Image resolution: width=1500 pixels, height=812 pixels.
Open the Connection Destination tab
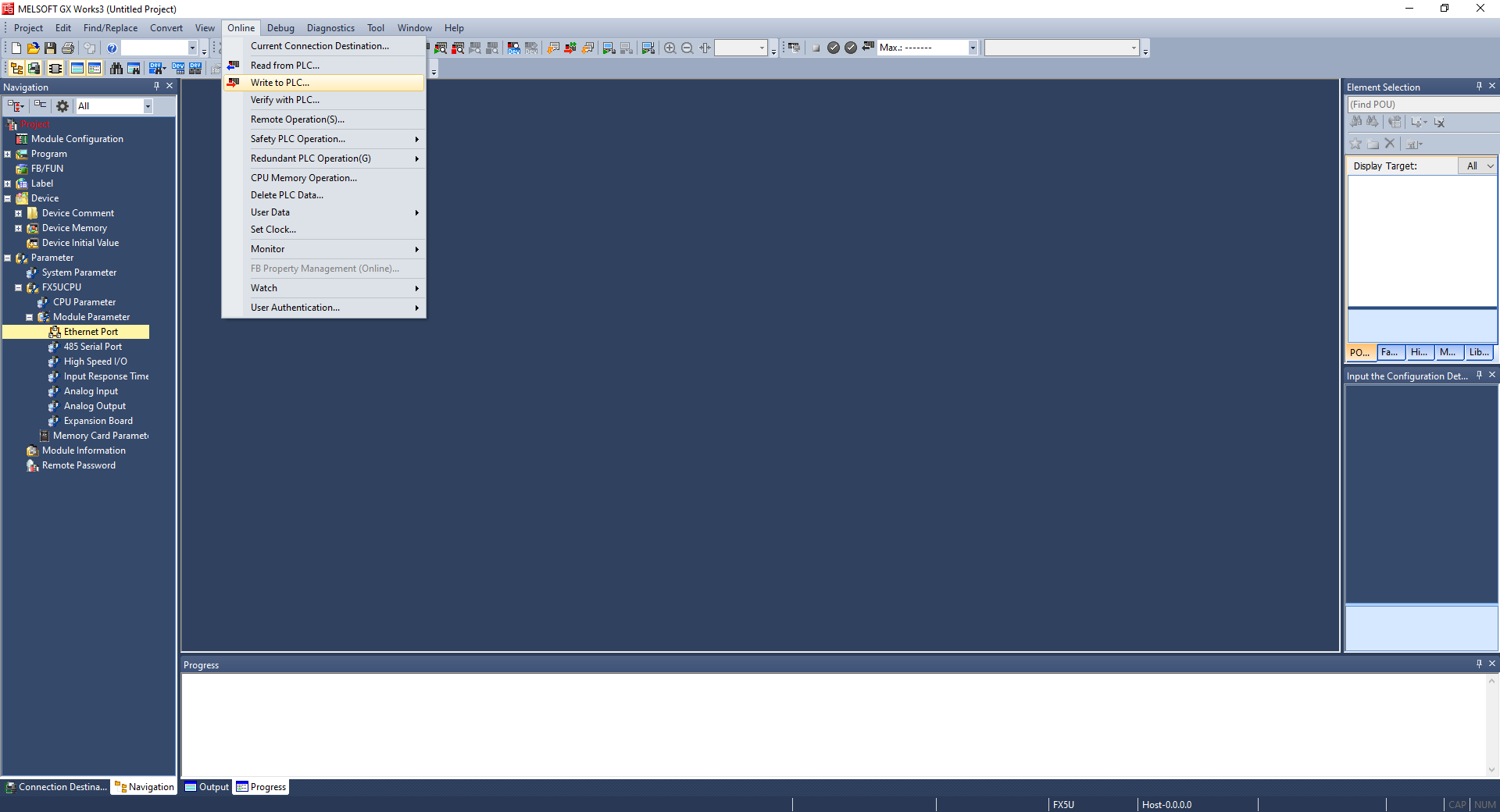[56, 787]
